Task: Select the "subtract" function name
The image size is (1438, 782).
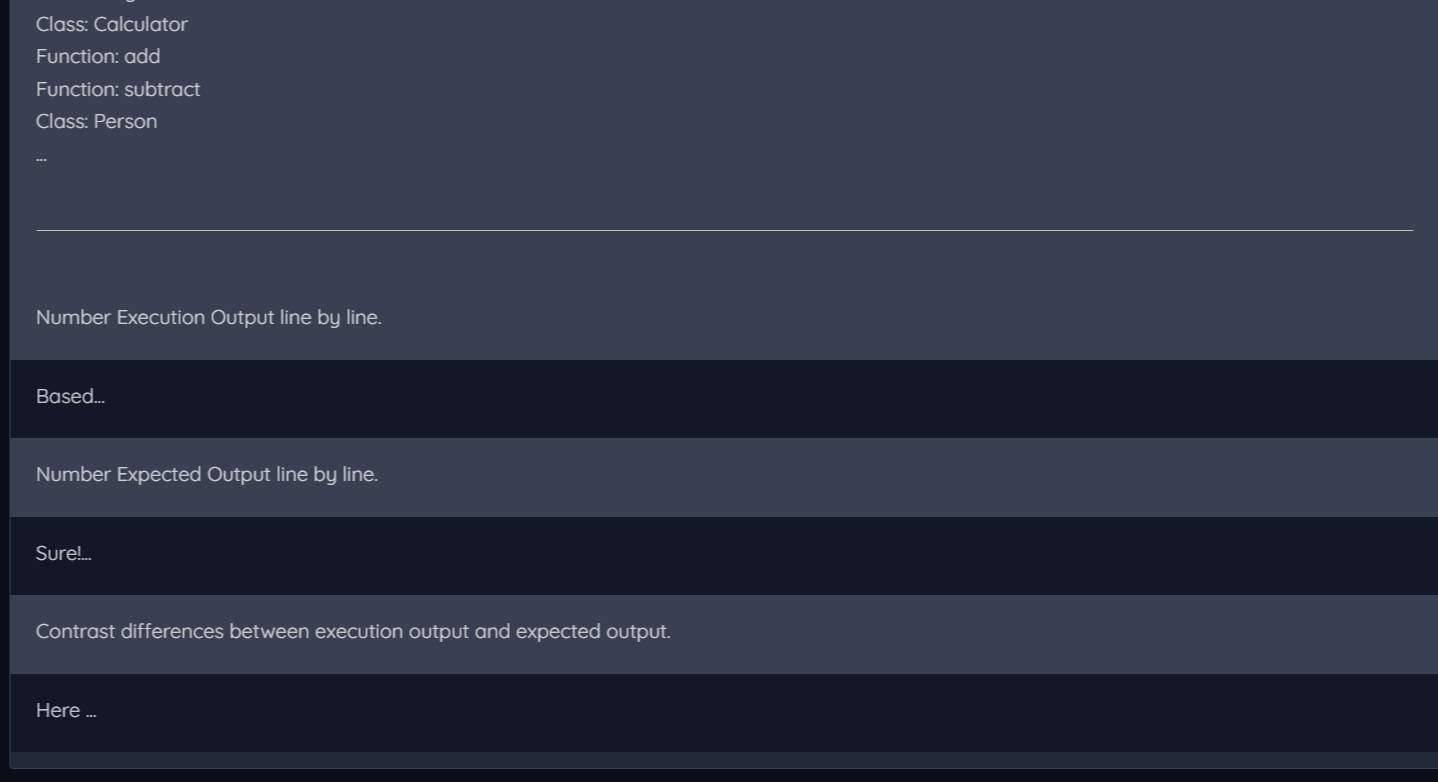Action: tap(162, 89)
